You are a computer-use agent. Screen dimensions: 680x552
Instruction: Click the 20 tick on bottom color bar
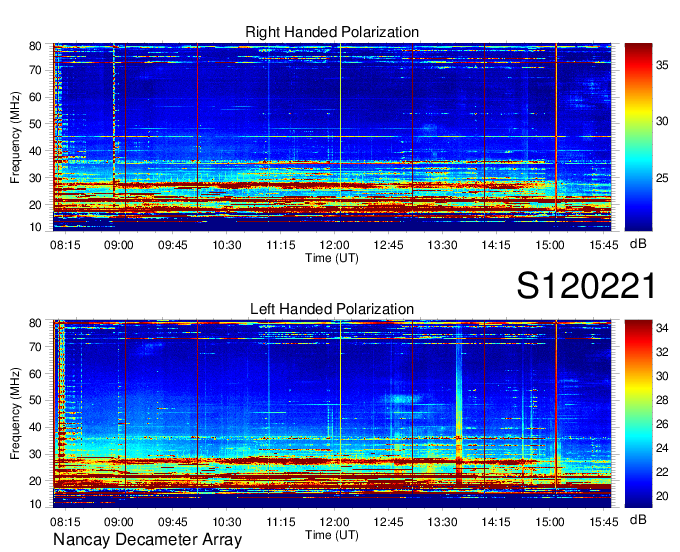tap(662, 496)
